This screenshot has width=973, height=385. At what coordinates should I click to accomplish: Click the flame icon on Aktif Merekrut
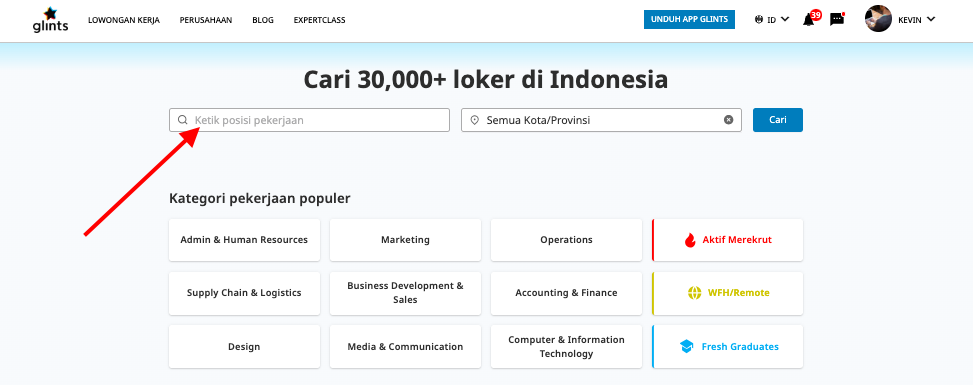coord(690,240)
